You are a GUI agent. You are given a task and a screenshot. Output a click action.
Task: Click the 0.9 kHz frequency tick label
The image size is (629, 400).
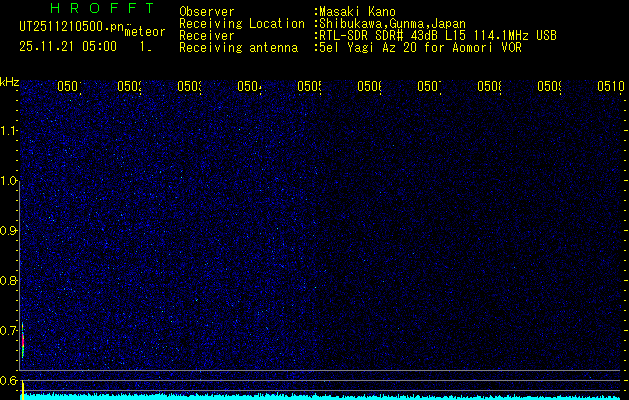point(8,231)
